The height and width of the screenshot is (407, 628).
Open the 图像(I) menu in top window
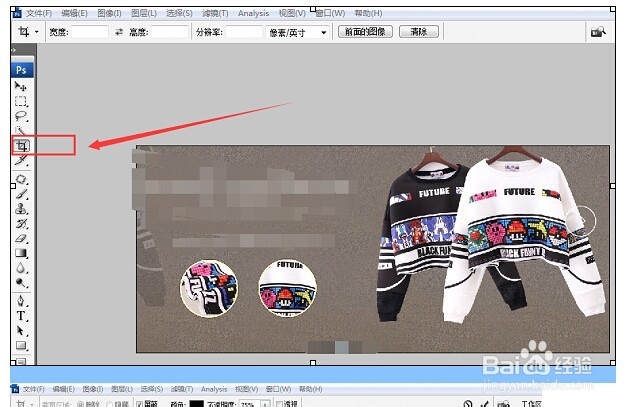[109, 13]
